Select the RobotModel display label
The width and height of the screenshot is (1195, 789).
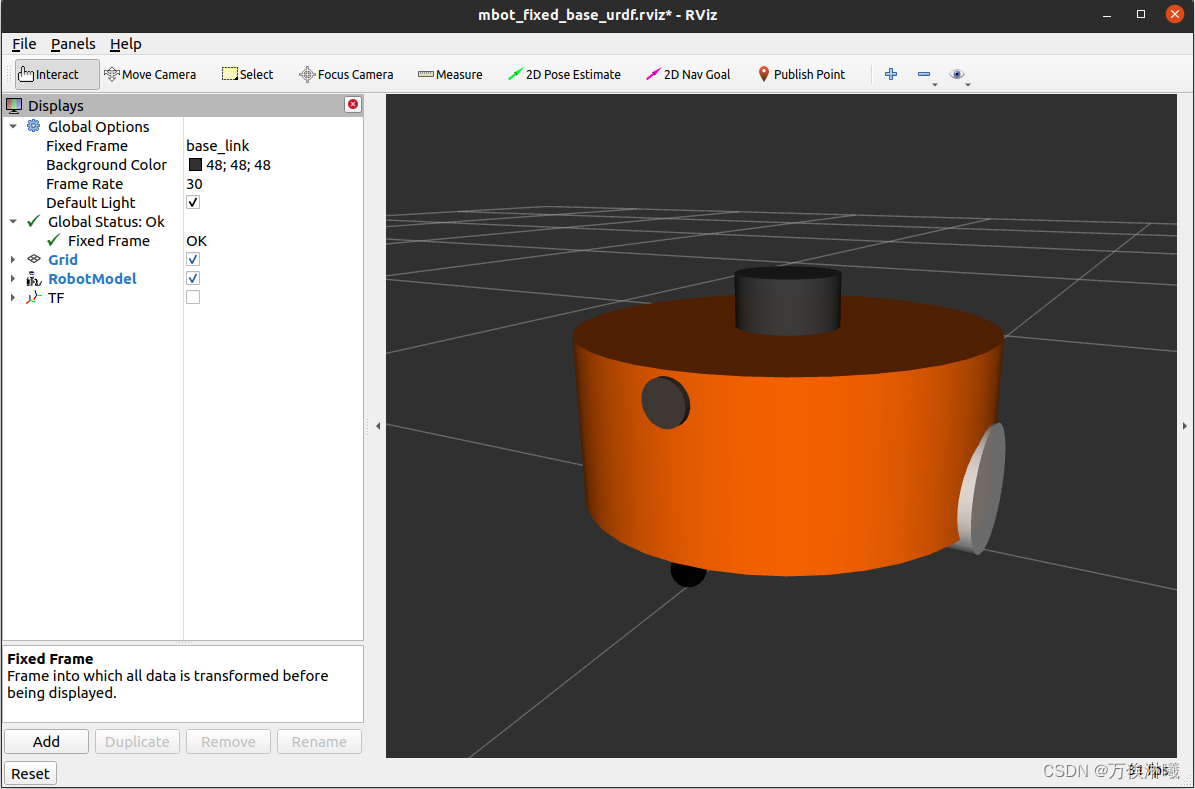[x=92, y=278]
